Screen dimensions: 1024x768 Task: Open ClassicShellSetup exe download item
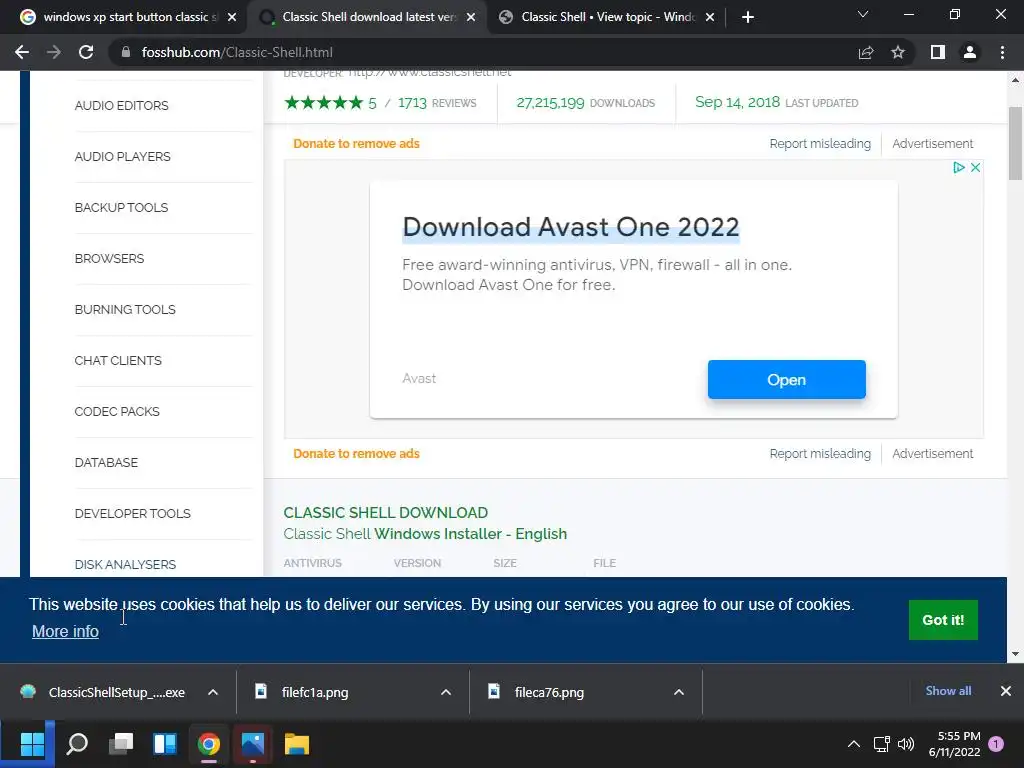coord(104,692)
